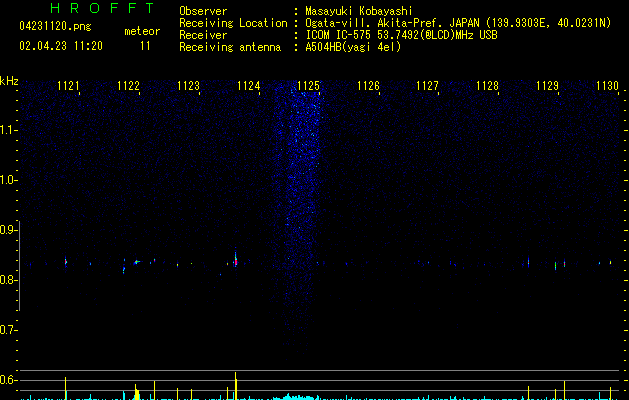Click the 1123 time axis label
629x400 pixels.
(x=189, y=86)
